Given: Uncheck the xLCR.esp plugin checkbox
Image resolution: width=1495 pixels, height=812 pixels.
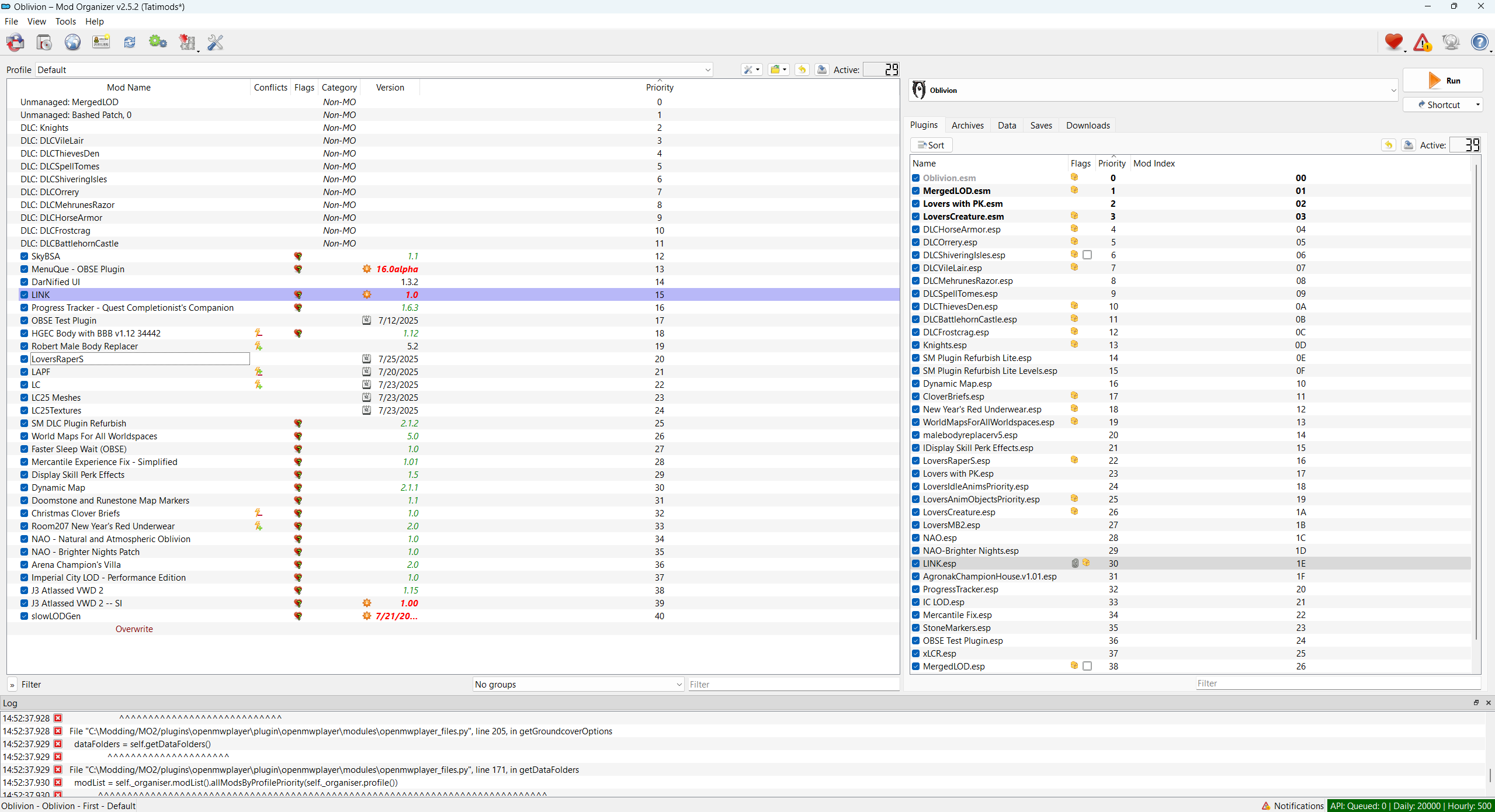Looking at the screenshot, I should 916,654.
